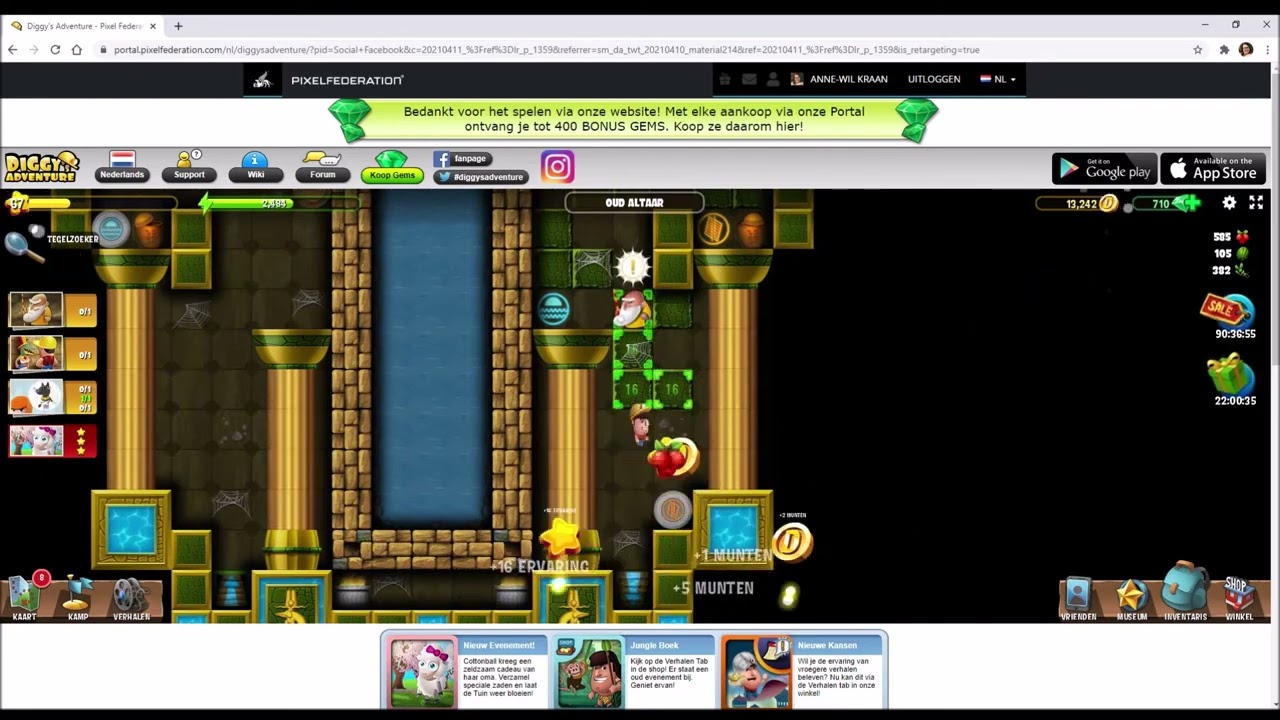Image resolution: width=1280 pixels, height=720 pixels.
Task: Click the OUD ALTAAR location title
Action: coord(634,202)
